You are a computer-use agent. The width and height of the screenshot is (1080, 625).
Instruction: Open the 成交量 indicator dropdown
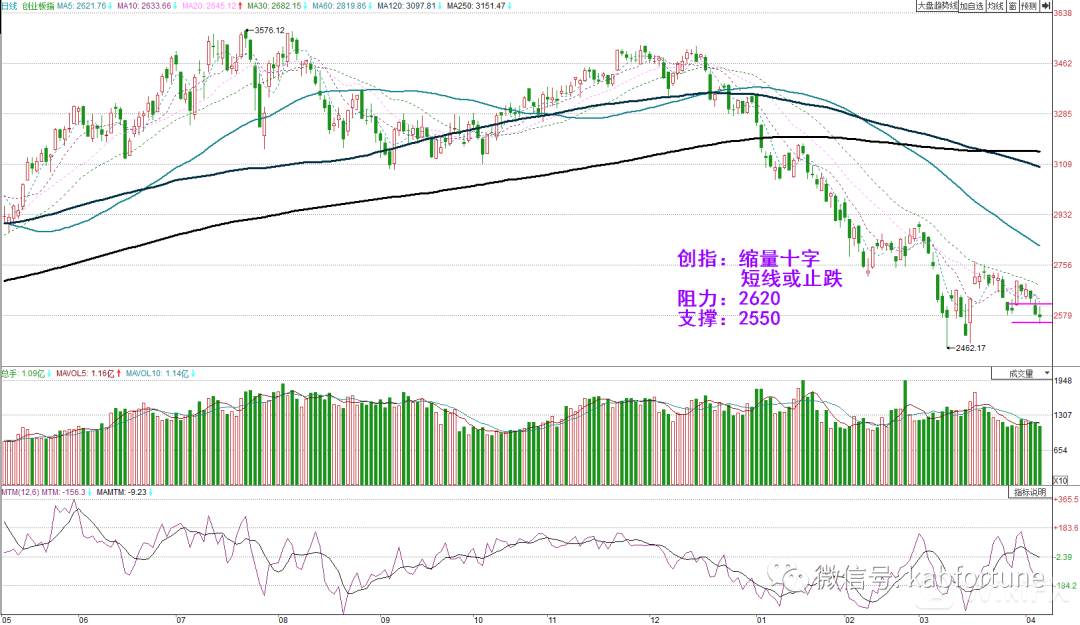1022,373
